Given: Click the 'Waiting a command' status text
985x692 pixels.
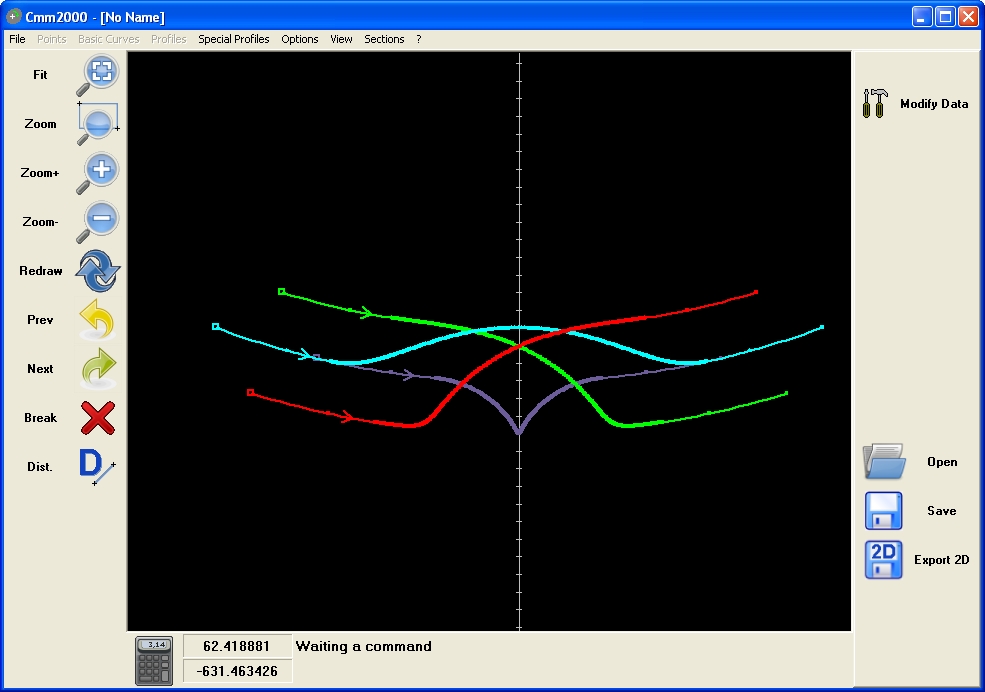Looking at the screenshot, I should tap(364, 646).
